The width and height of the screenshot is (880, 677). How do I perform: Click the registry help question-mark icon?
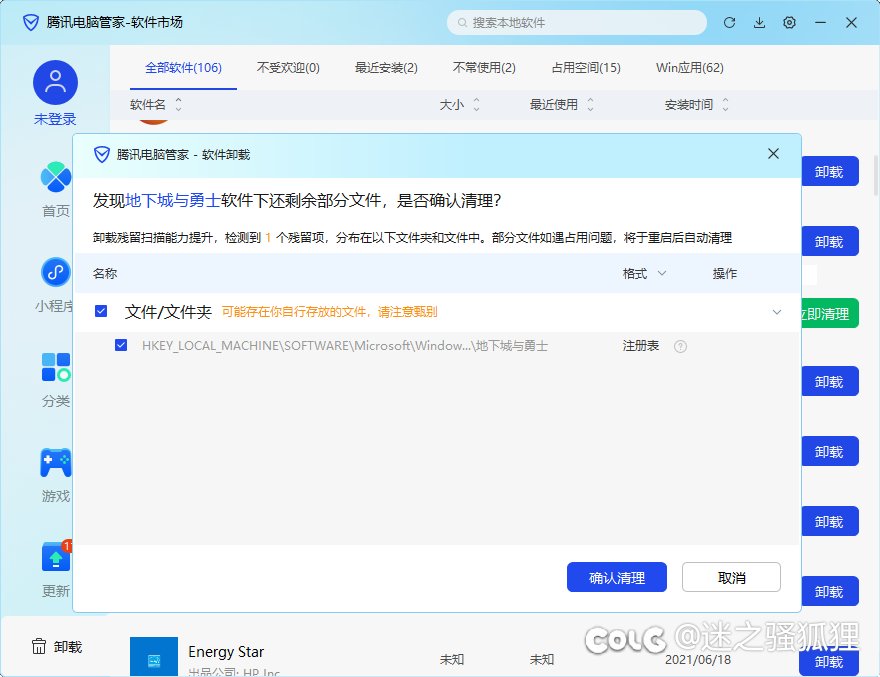(x=680, y=346)
